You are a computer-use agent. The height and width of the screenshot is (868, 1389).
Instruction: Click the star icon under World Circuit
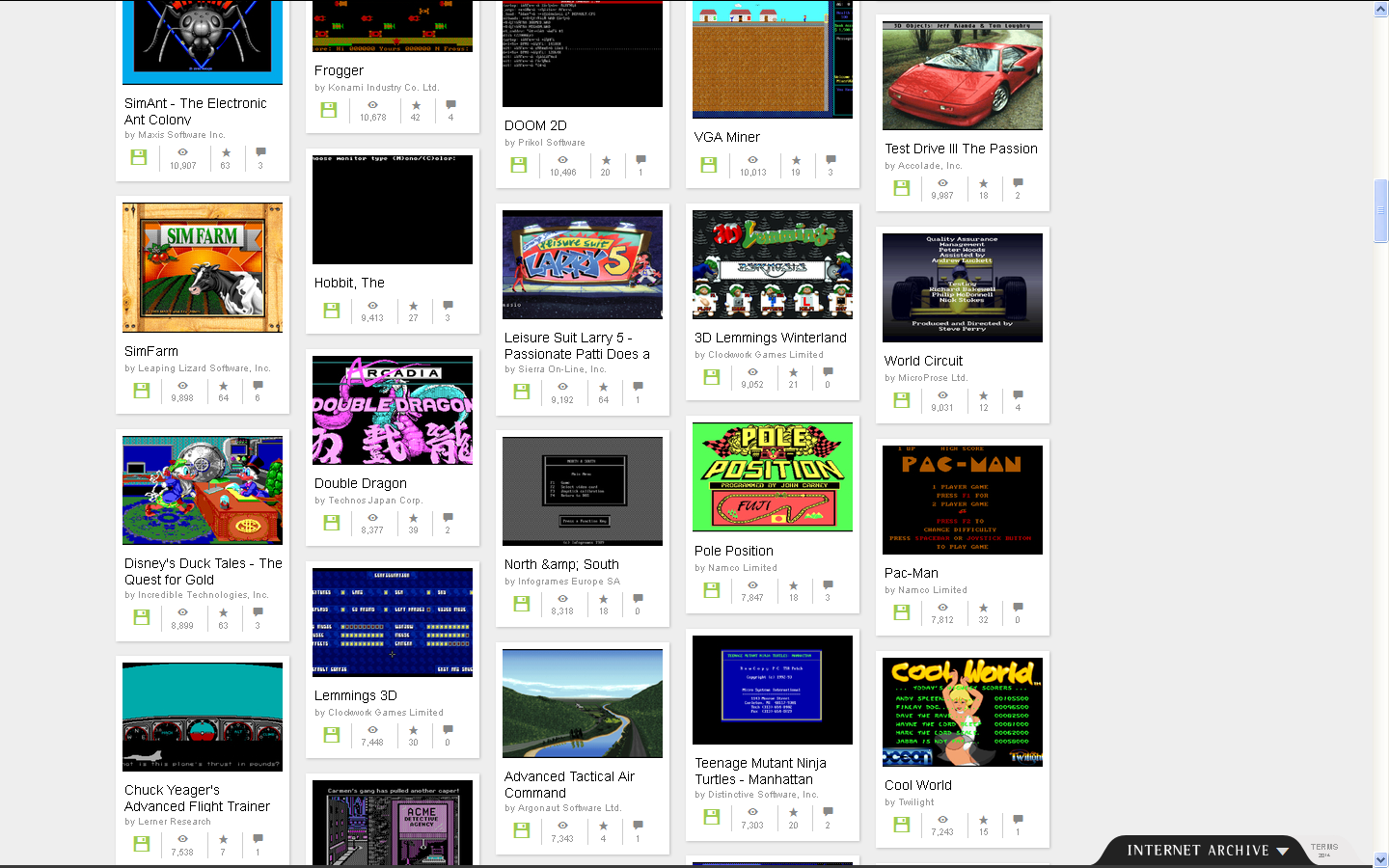(983, 395)
